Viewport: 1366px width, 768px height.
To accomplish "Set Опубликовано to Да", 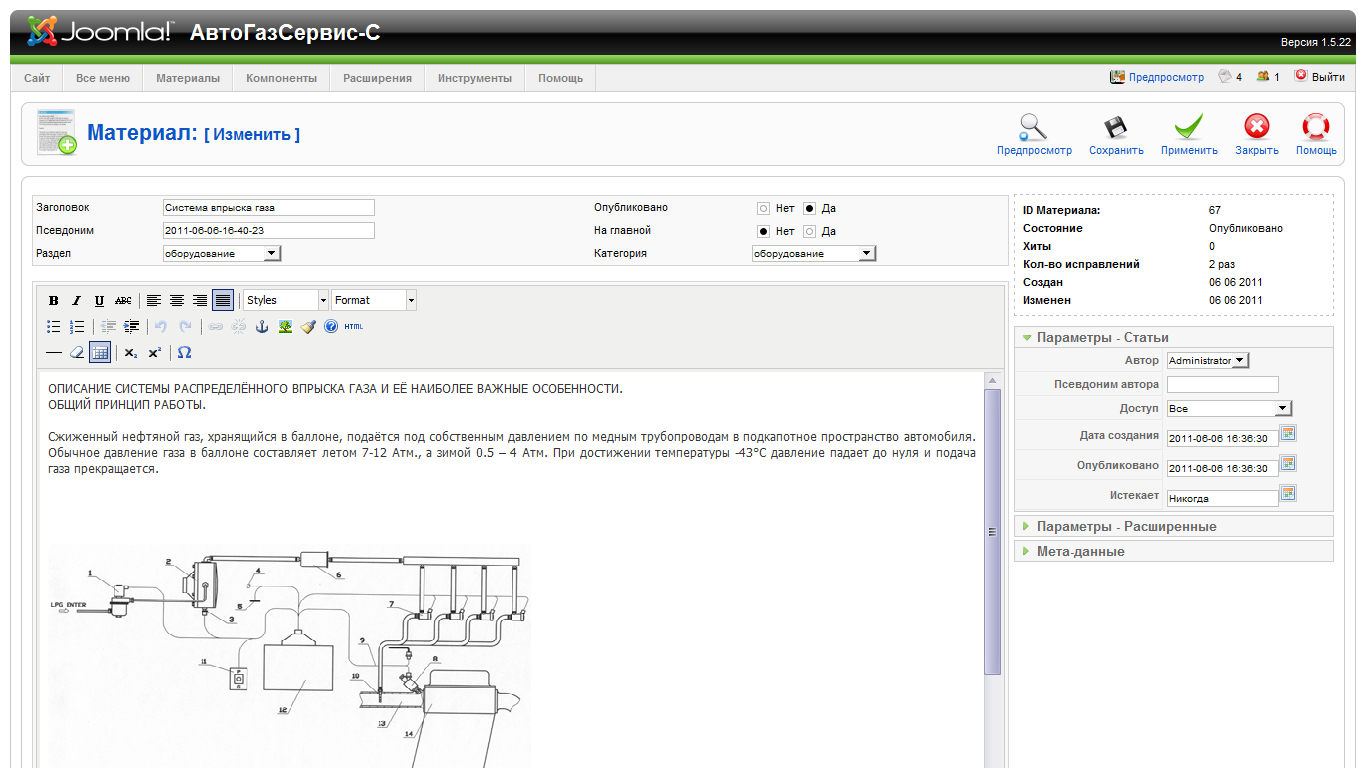I will tap(810, 209).
